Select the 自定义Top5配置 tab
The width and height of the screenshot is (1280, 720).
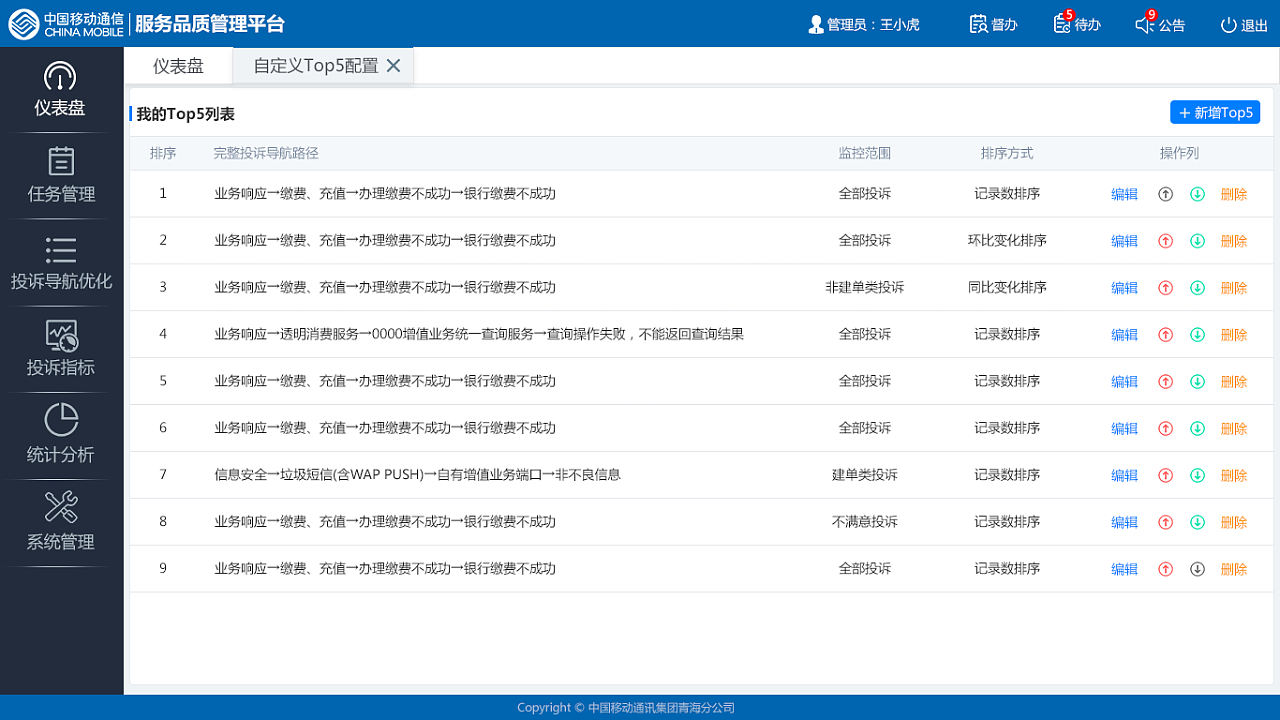pos(310,65)
